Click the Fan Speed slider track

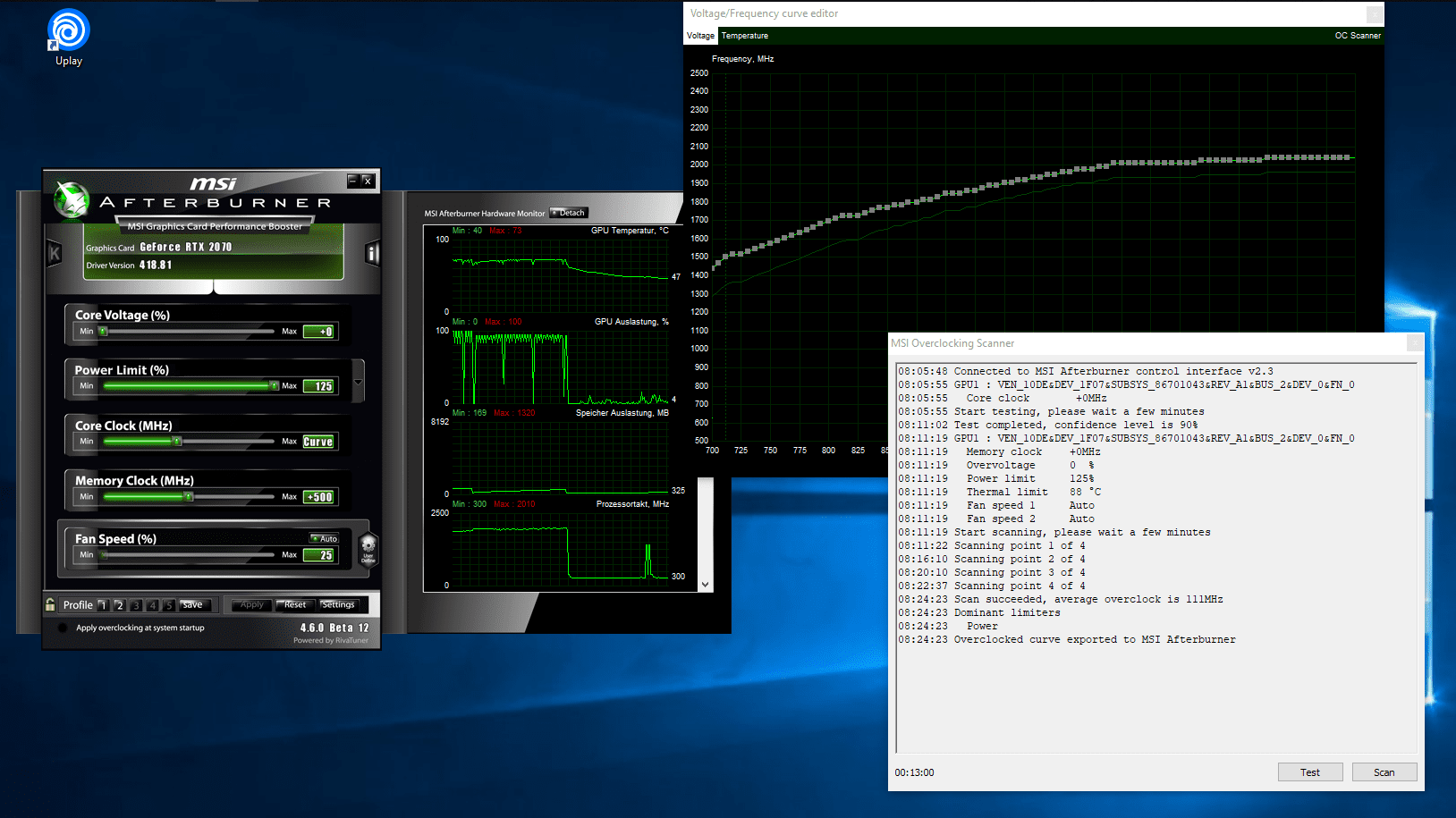188,554
